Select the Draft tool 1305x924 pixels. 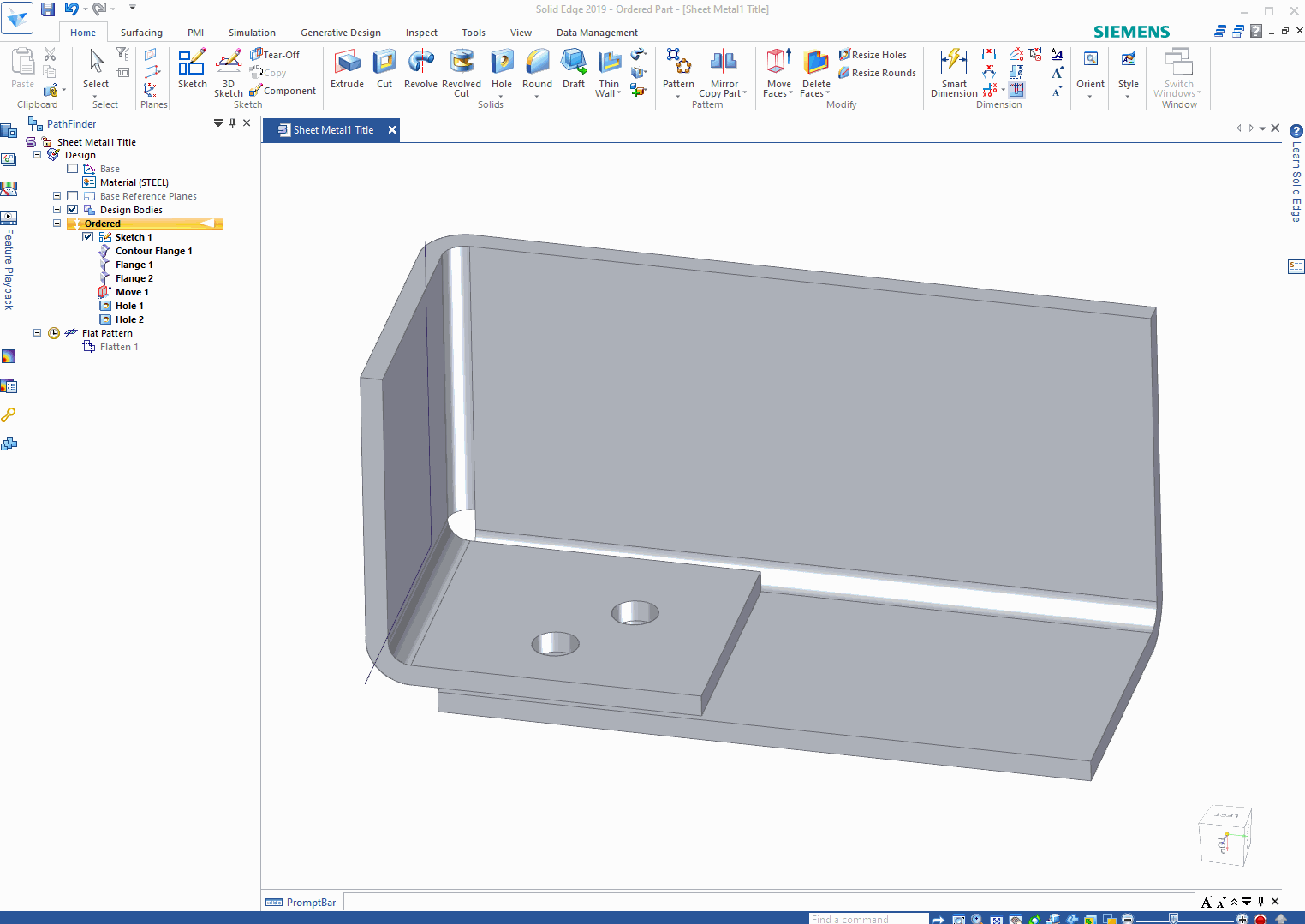coord(574,69)
